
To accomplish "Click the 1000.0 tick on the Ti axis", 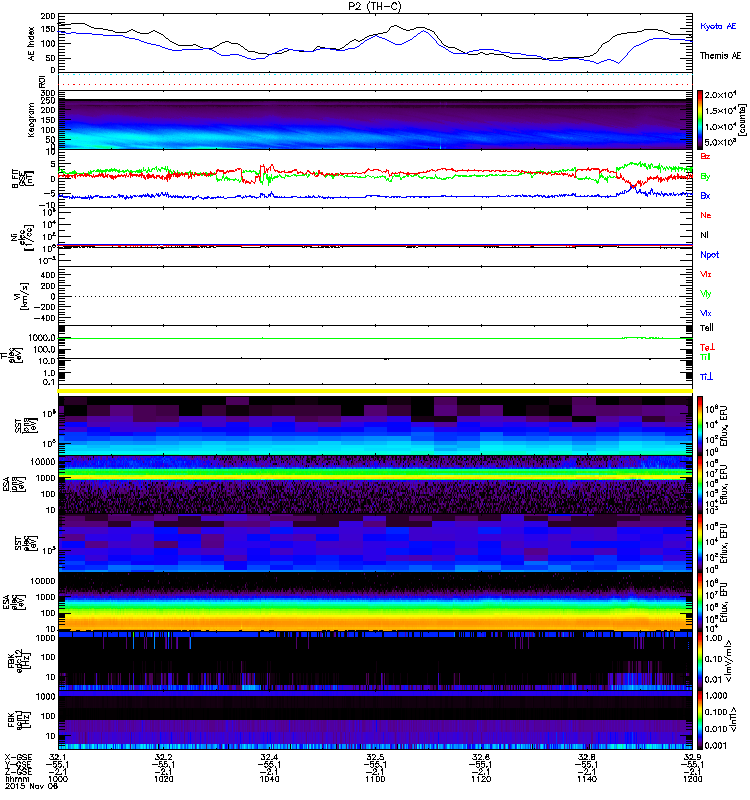I will [42, 338].
